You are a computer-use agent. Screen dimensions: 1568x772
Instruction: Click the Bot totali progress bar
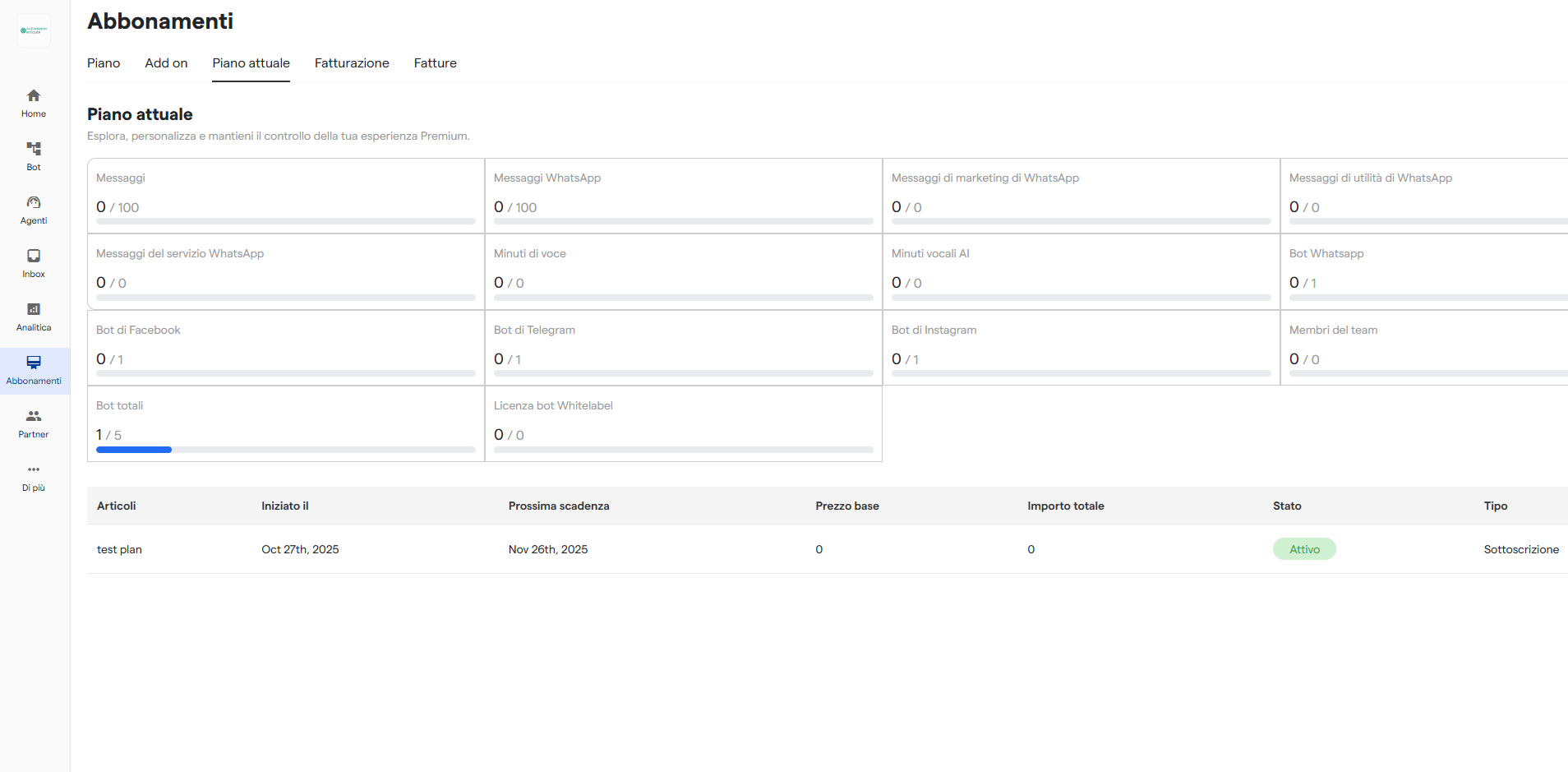pos(285,450)
